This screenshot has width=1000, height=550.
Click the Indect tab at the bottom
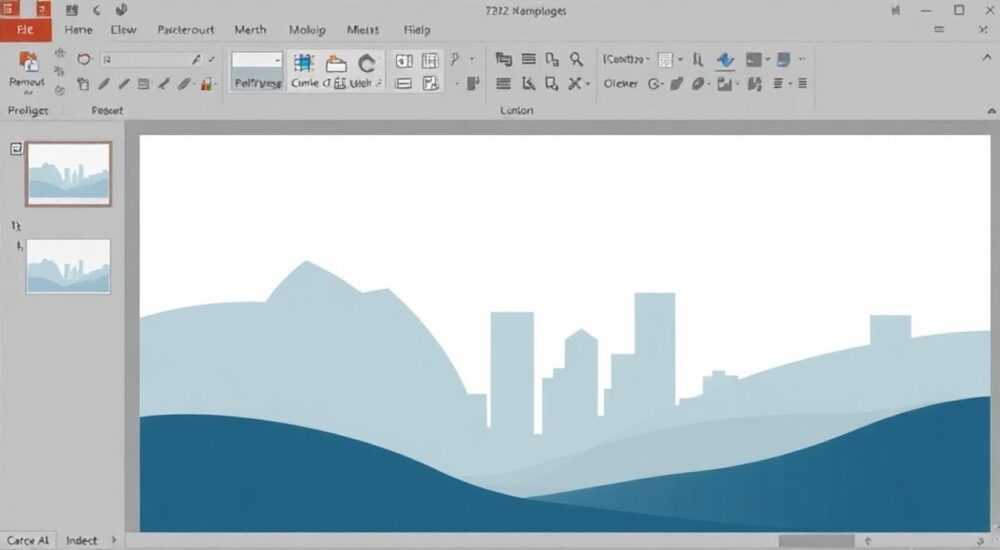click(82, 540)
